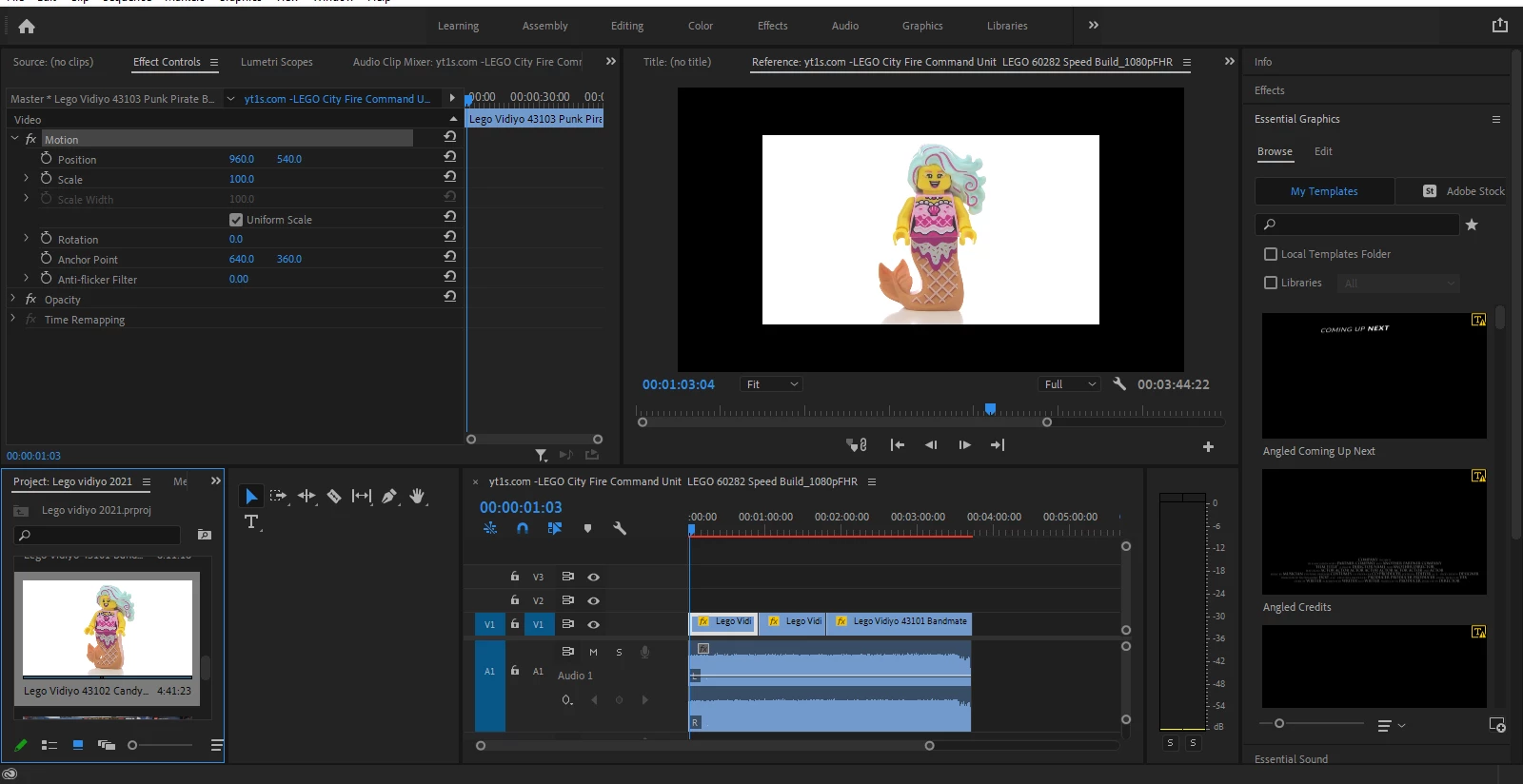Enable Local Templates Folder checkbox

[1271, 254]
